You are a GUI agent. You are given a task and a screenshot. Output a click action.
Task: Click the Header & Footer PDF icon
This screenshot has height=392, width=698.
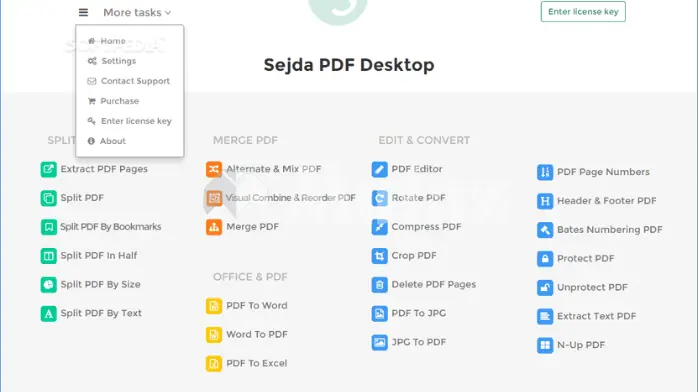(x=545, y=201)
